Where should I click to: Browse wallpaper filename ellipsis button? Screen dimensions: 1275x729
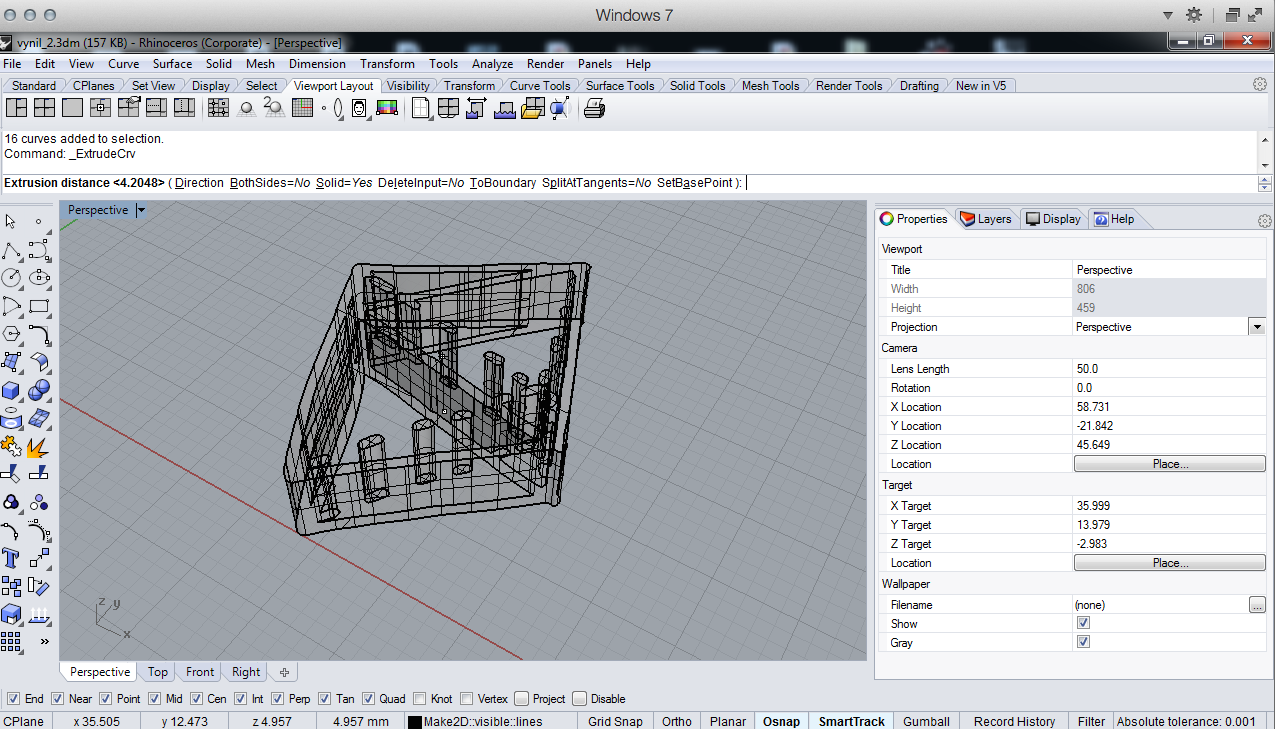pyautogui.click(x=1257, y=605)
